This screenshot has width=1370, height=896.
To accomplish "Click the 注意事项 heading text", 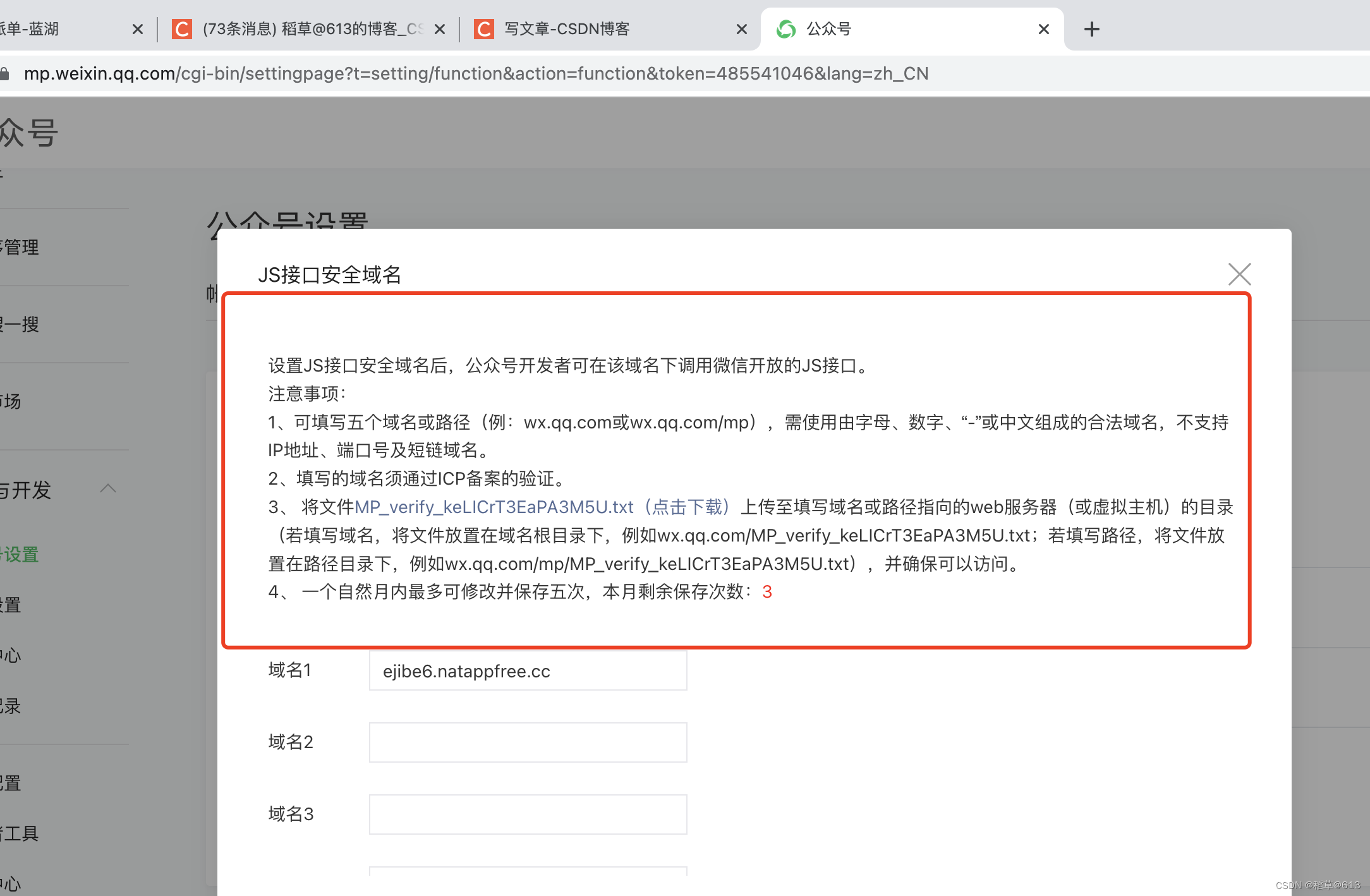I will [x=307, y=394].
